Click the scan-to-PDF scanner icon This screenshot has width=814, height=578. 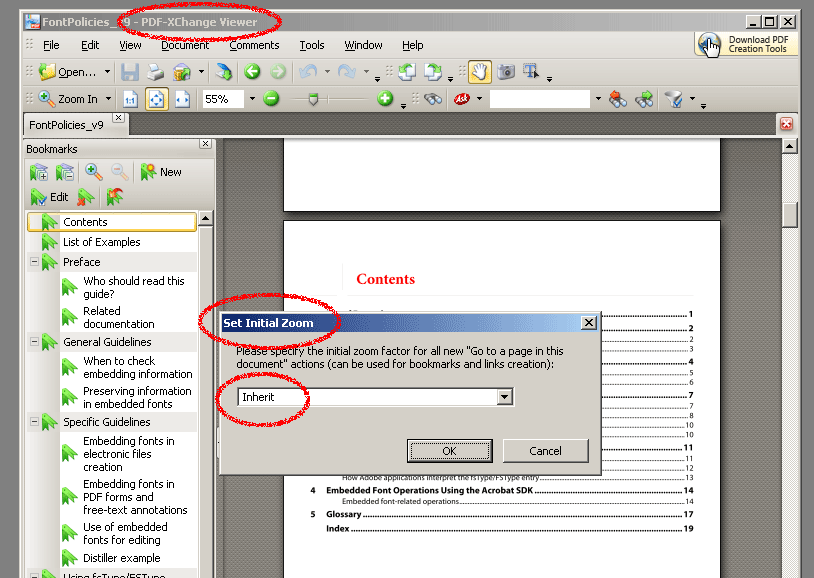[224, 72]
